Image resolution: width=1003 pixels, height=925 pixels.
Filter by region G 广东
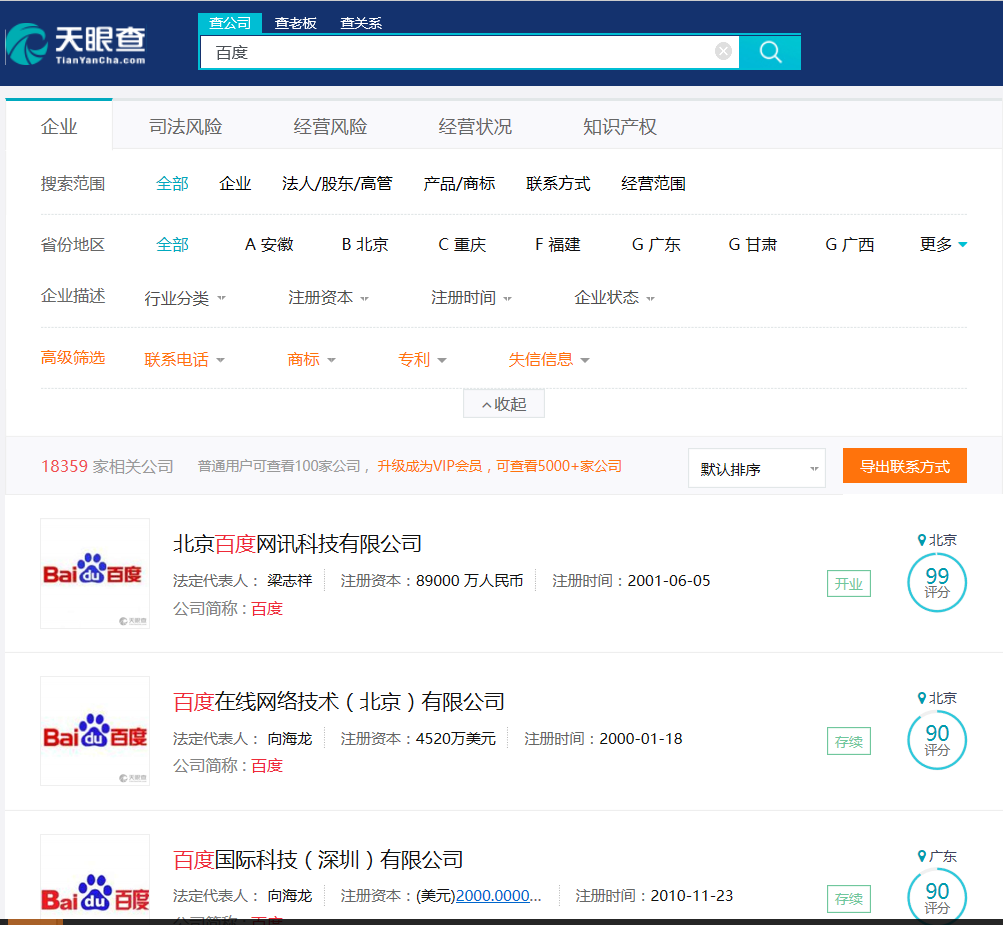tap(656, 244)
